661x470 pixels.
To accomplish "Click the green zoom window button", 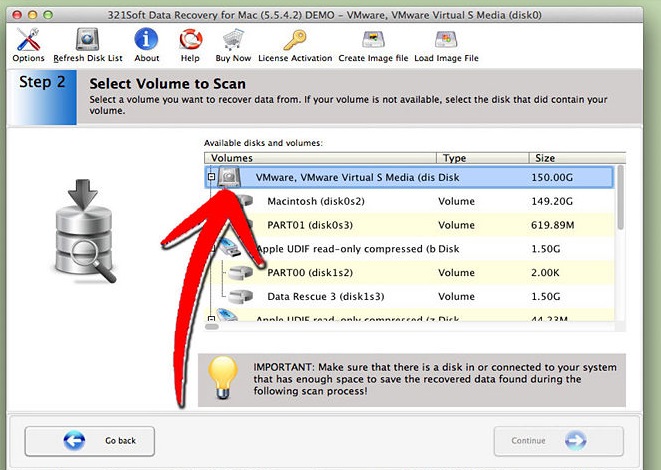I will click(x=48, y=15).
